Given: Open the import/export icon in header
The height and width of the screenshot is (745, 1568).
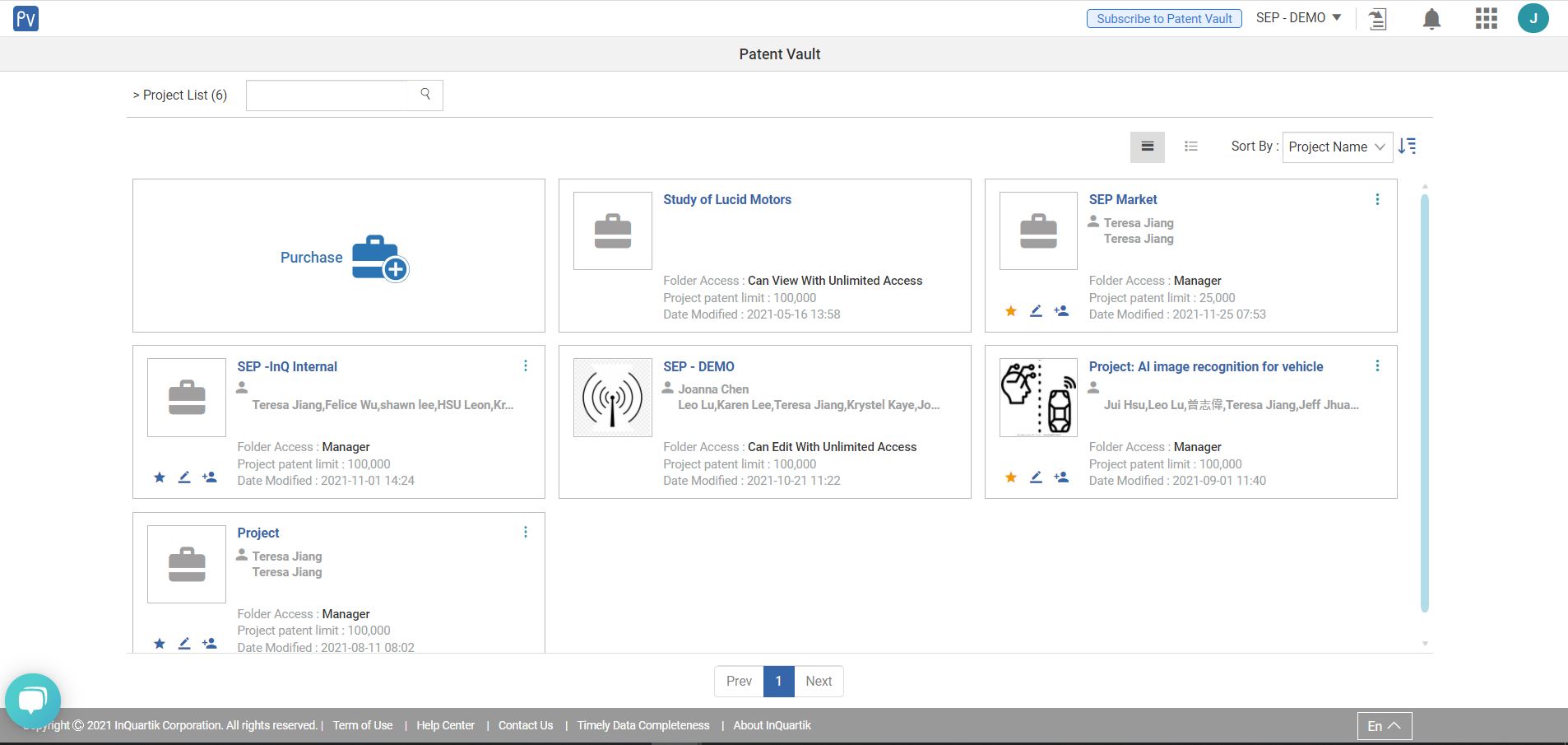Looking at the screenshot, I should coord(1378,19).
